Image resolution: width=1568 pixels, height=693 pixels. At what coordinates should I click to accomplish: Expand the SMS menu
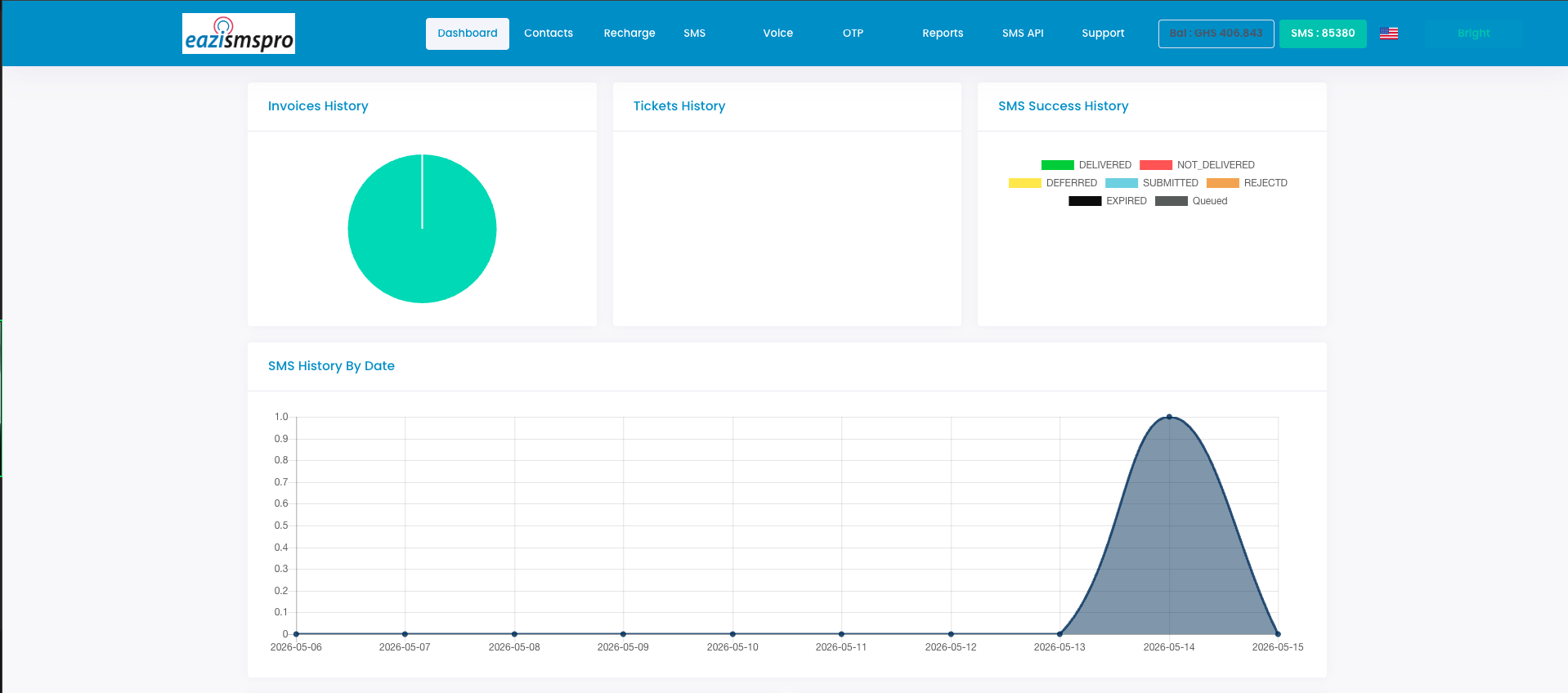(695, 34)
